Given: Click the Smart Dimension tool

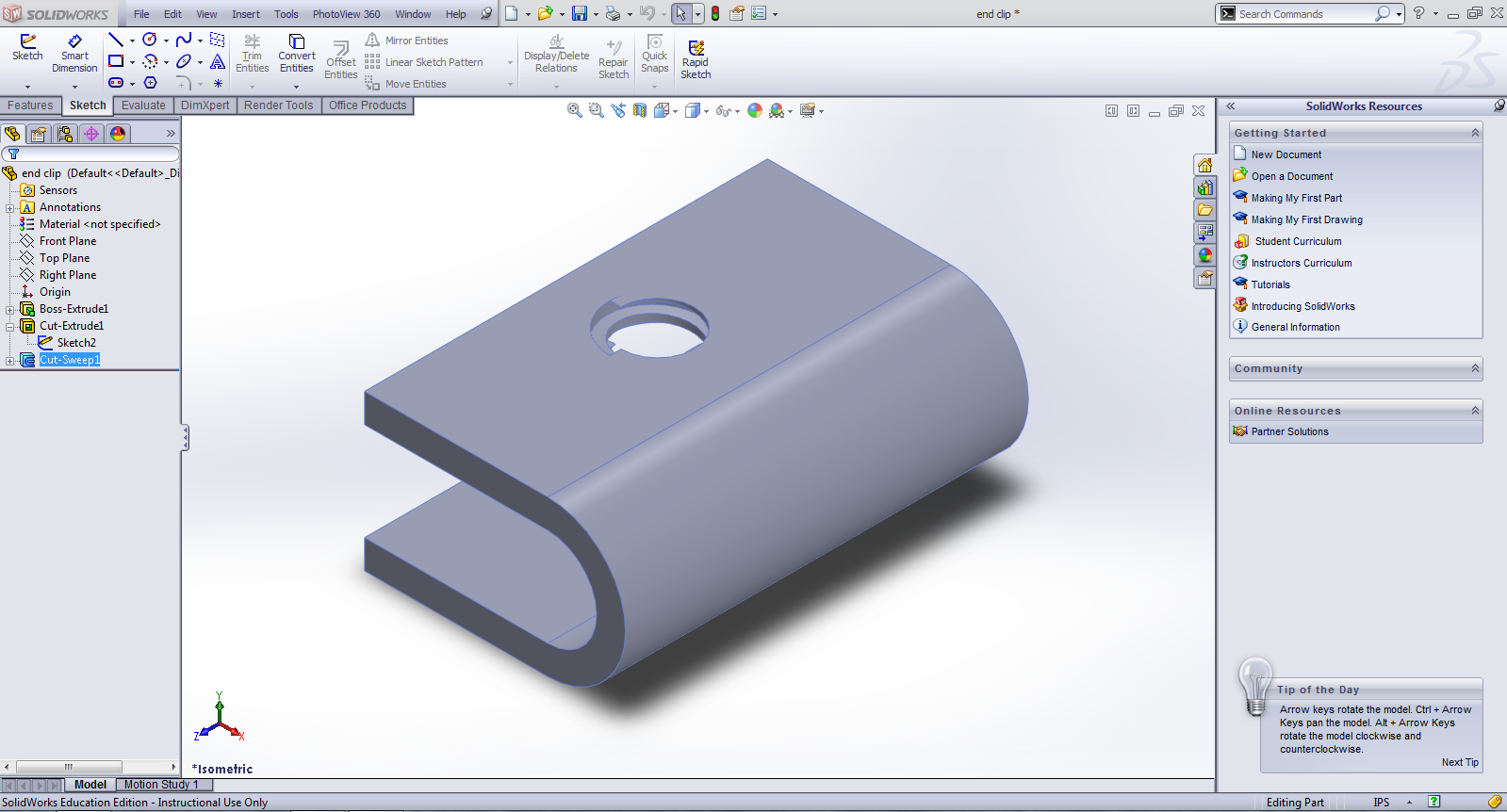Looking at the screenshot, I should 74,54.
